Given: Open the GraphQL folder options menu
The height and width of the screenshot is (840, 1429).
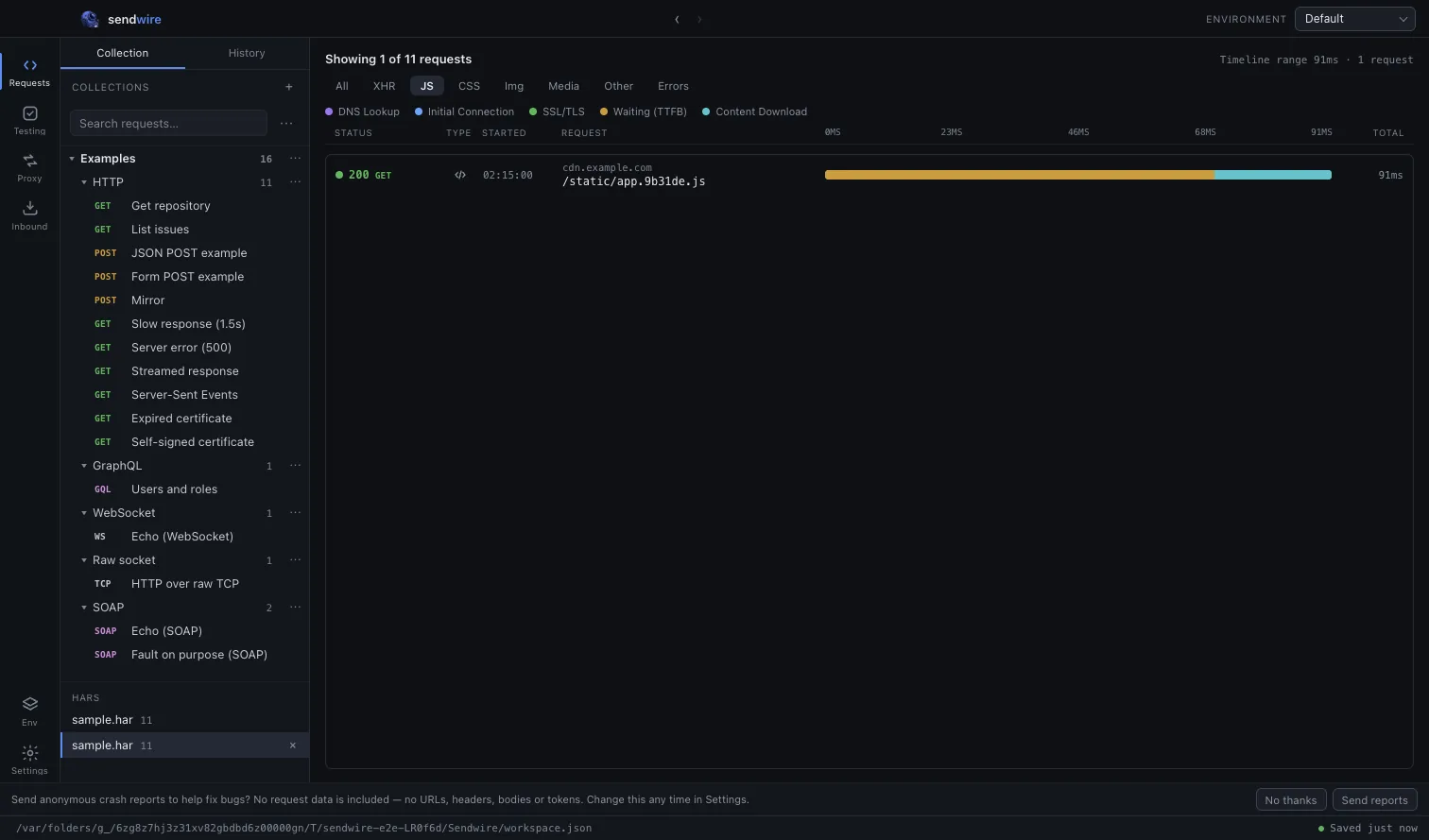Looking at the screenshot, I should point(295,465).
